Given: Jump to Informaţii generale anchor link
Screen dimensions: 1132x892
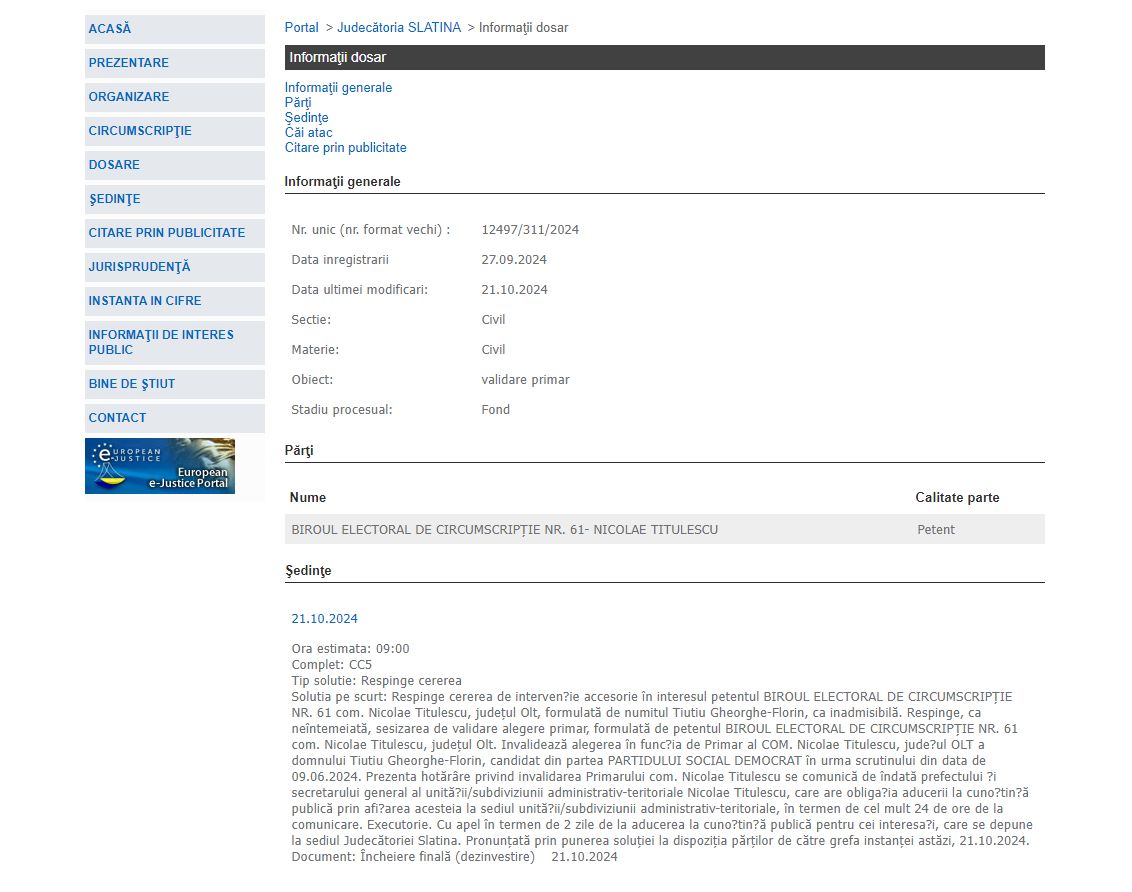Looking at the screenshot, I should point(338,88).
